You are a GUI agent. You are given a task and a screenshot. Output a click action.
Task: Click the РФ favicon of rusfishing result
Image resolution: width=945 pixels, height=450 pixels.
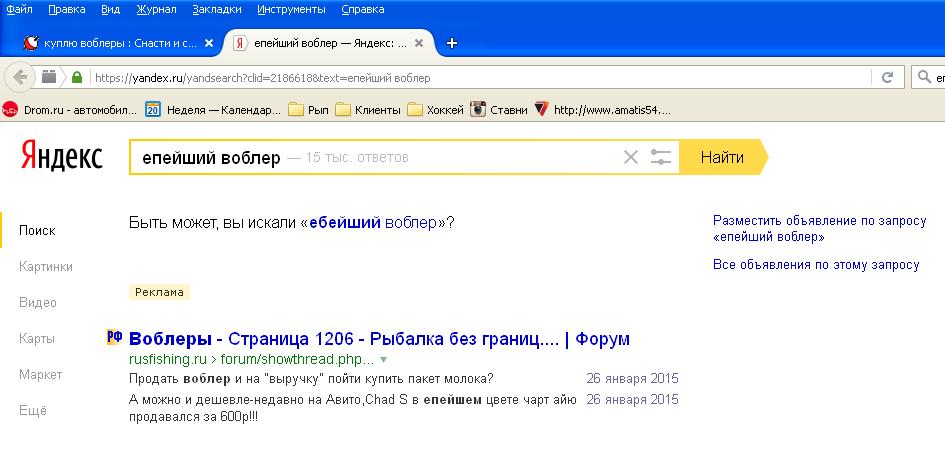[x=115, y=337]
